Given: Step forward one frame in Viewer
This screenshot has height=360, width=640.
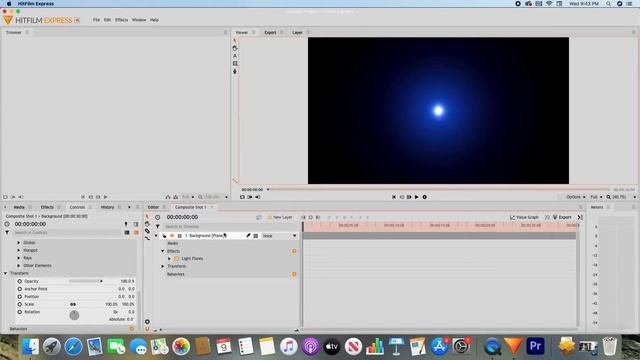Looking at the screenshot, I should [409, 197].
